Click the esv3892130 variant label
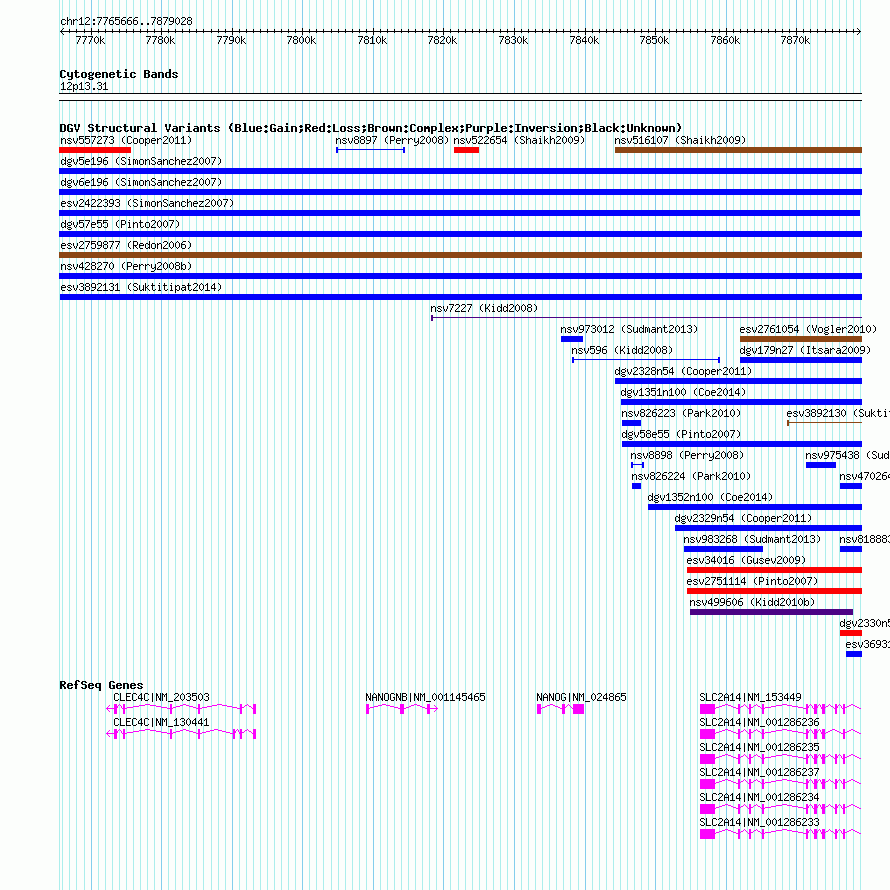Viewport: 890px width, 890px height. (x=838, y=413)
